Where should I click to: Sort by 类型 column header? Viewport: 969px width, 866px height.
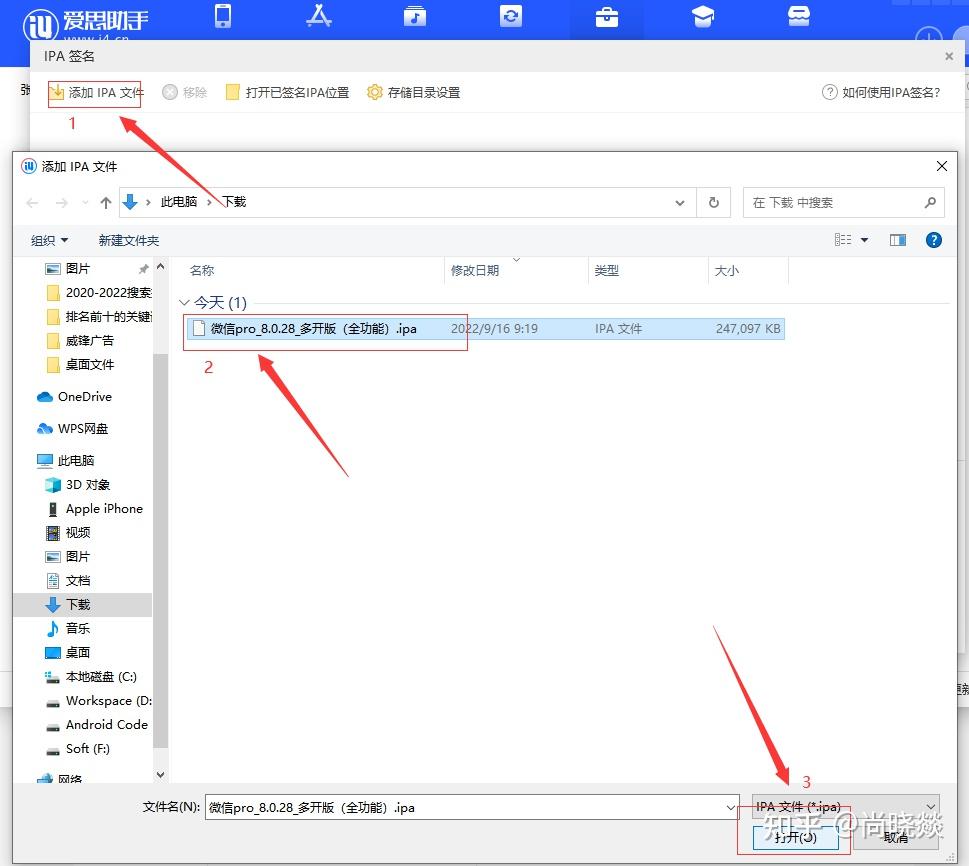(x=606, y=271)
